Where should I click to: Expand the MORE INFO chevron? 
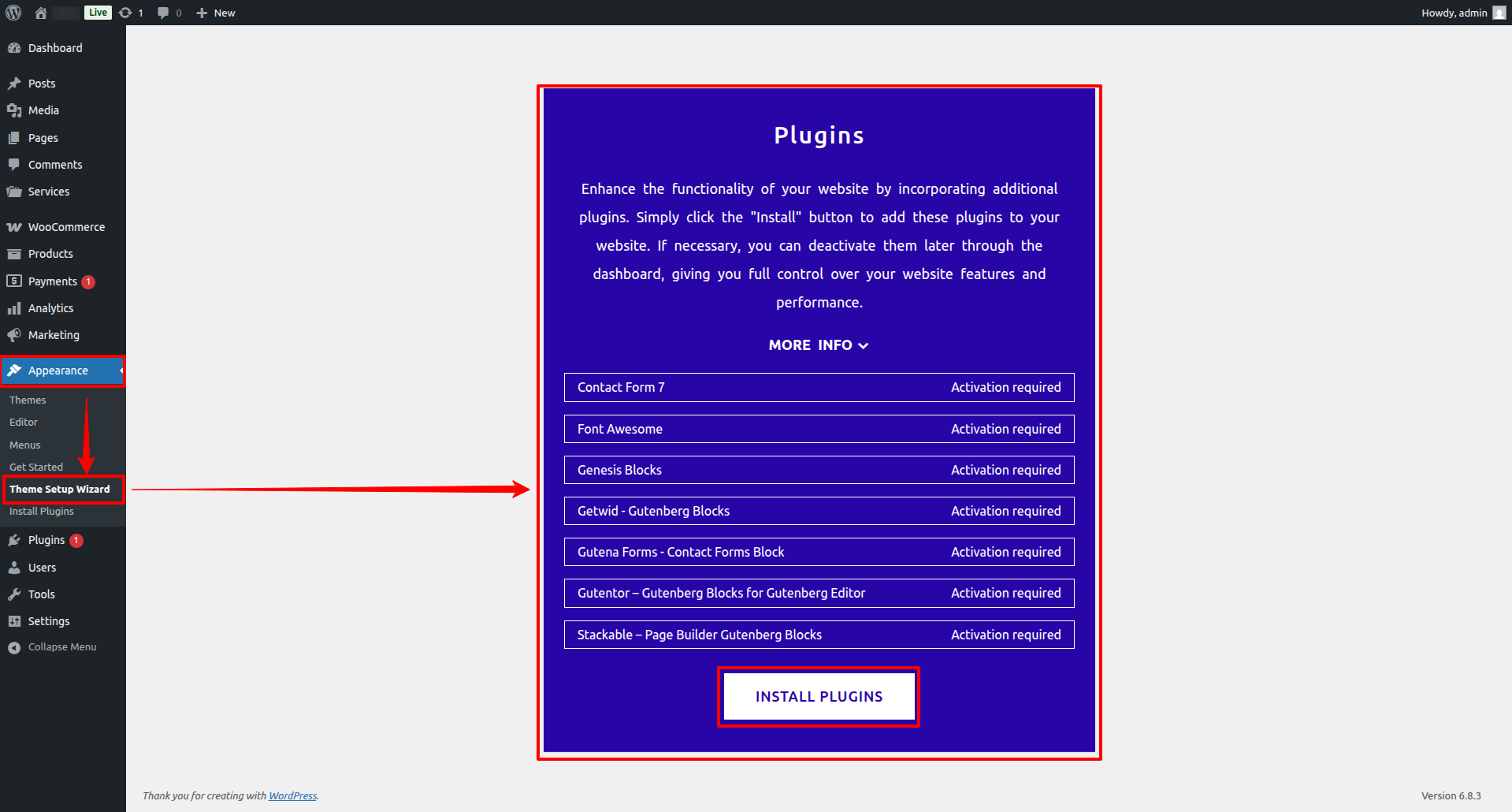[x=864, y=345]
